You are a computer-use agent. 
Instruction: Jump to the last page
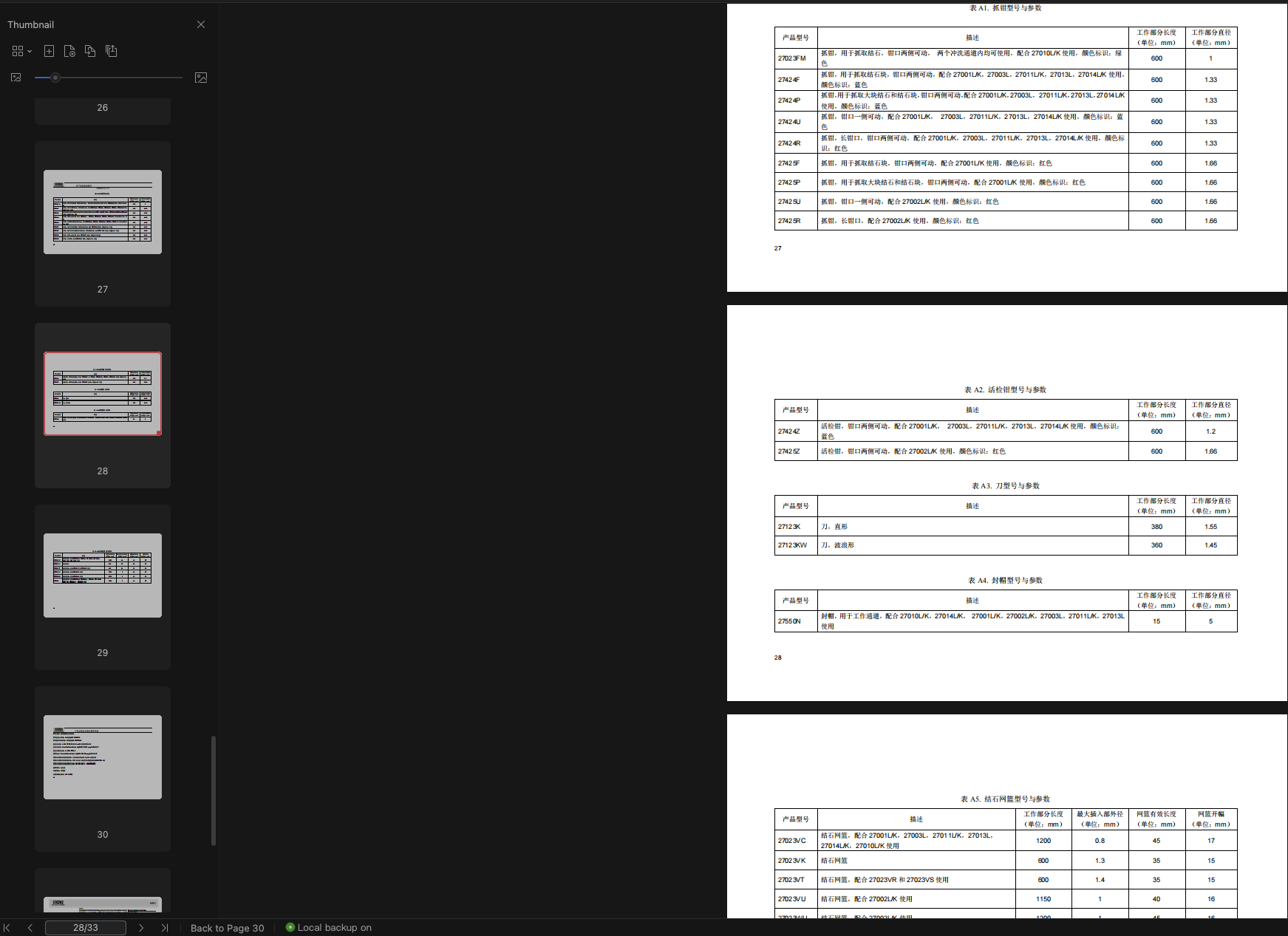(165, 928)
